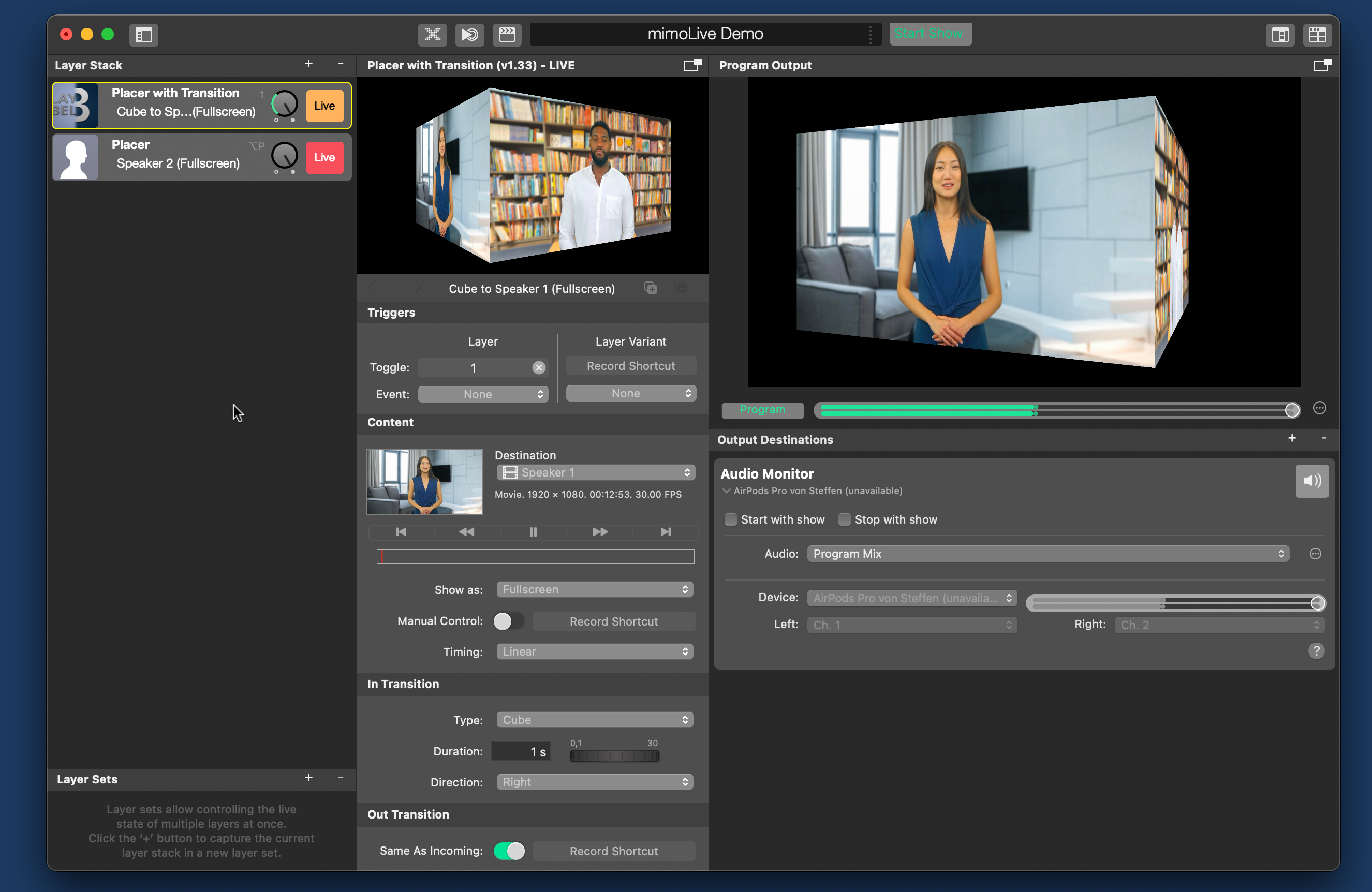The height and width of the screenshot is (892, 1372).
Task: Toggle the Audio Monitor speaker button
Action: [1312, 481]
